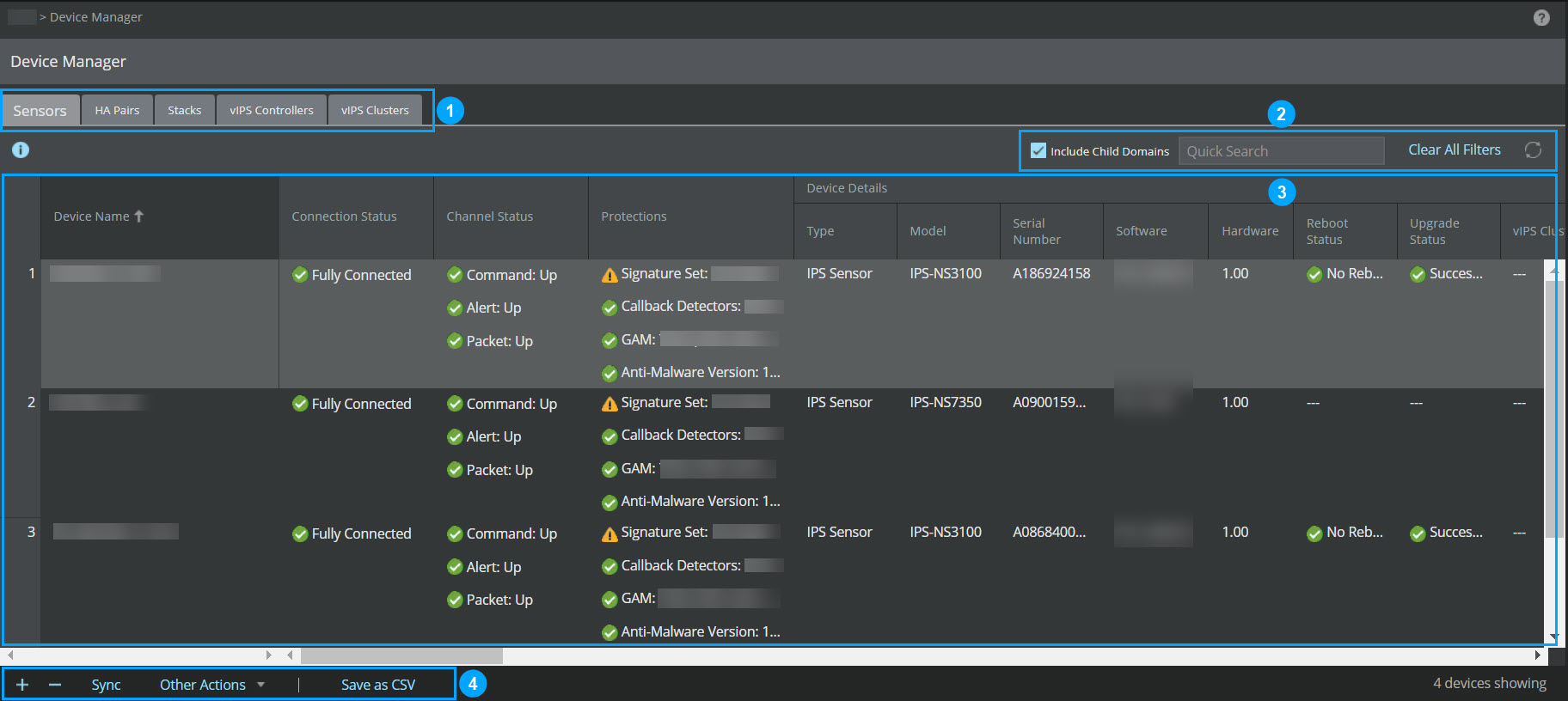This screenshot has width=1568, height=701.
Task: Click row 1 Command: Up status check icon
Action: (455, 275)
